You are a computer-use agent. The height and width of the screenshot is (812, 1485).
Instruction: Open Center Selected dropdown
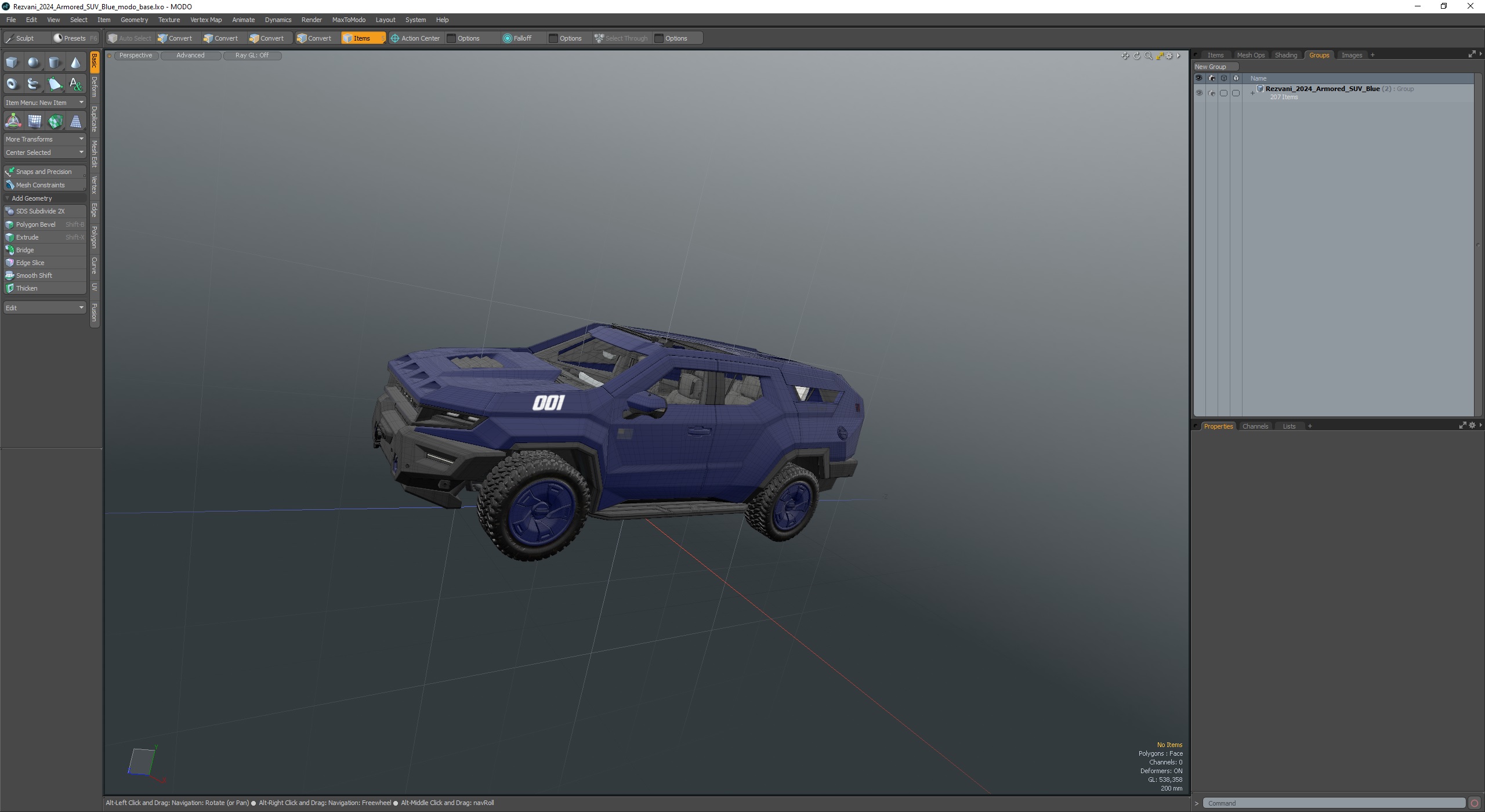coord(45,153)
